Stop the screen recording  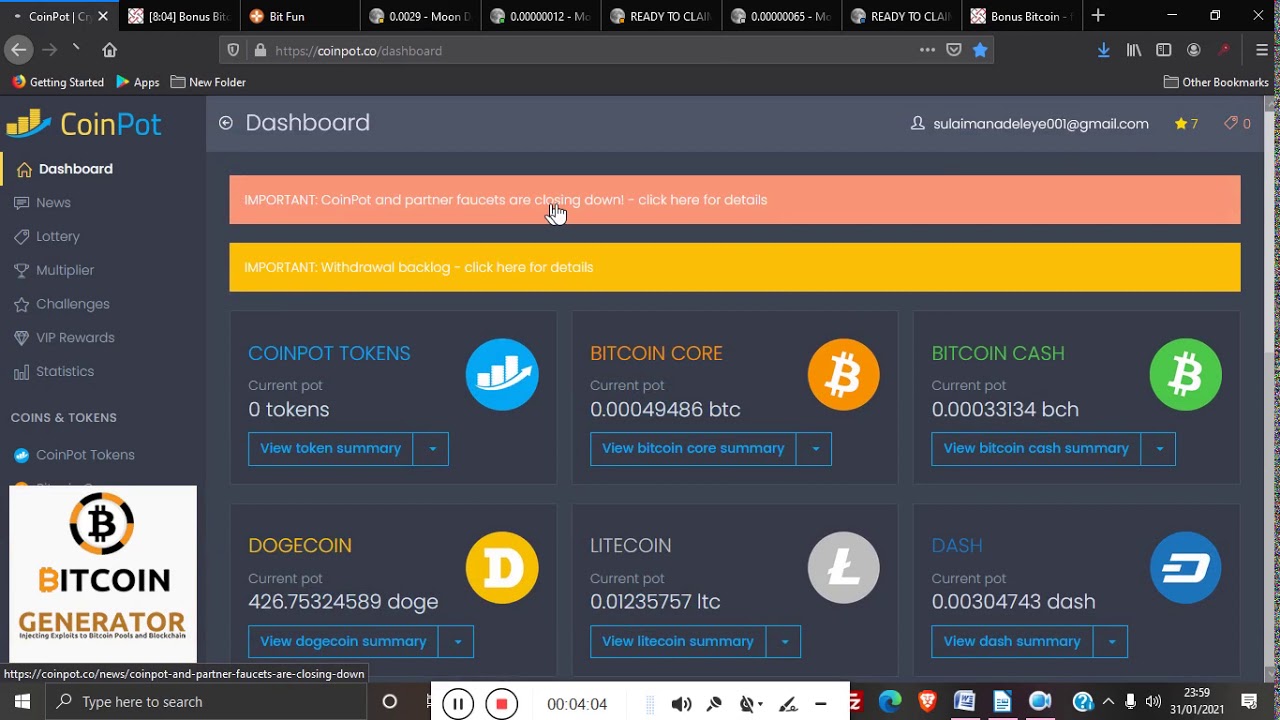coord(501,704)
